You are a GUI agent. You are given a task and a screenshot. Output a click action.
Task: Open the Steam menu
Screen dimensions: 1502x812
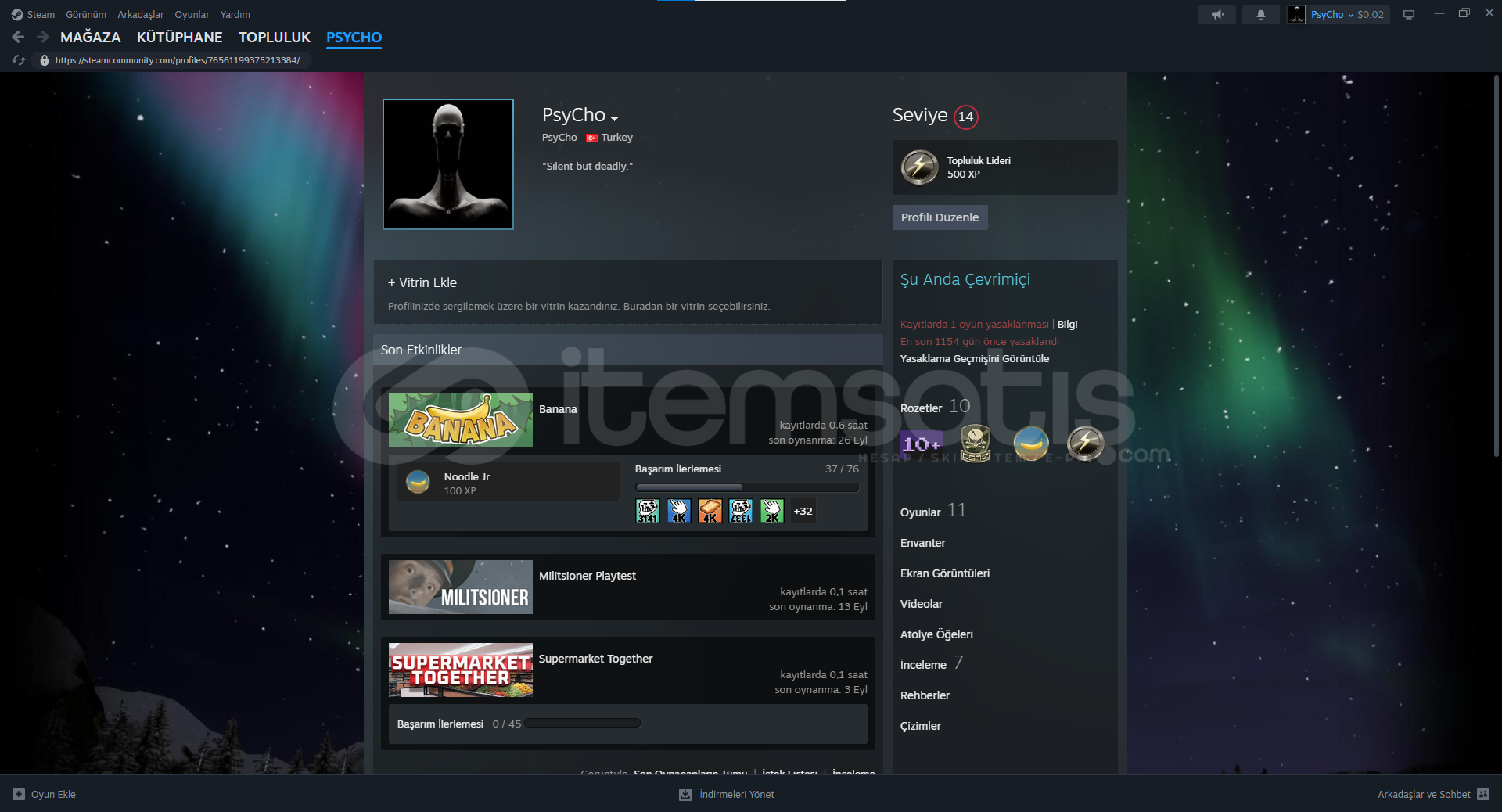click(x=41, y=15)
